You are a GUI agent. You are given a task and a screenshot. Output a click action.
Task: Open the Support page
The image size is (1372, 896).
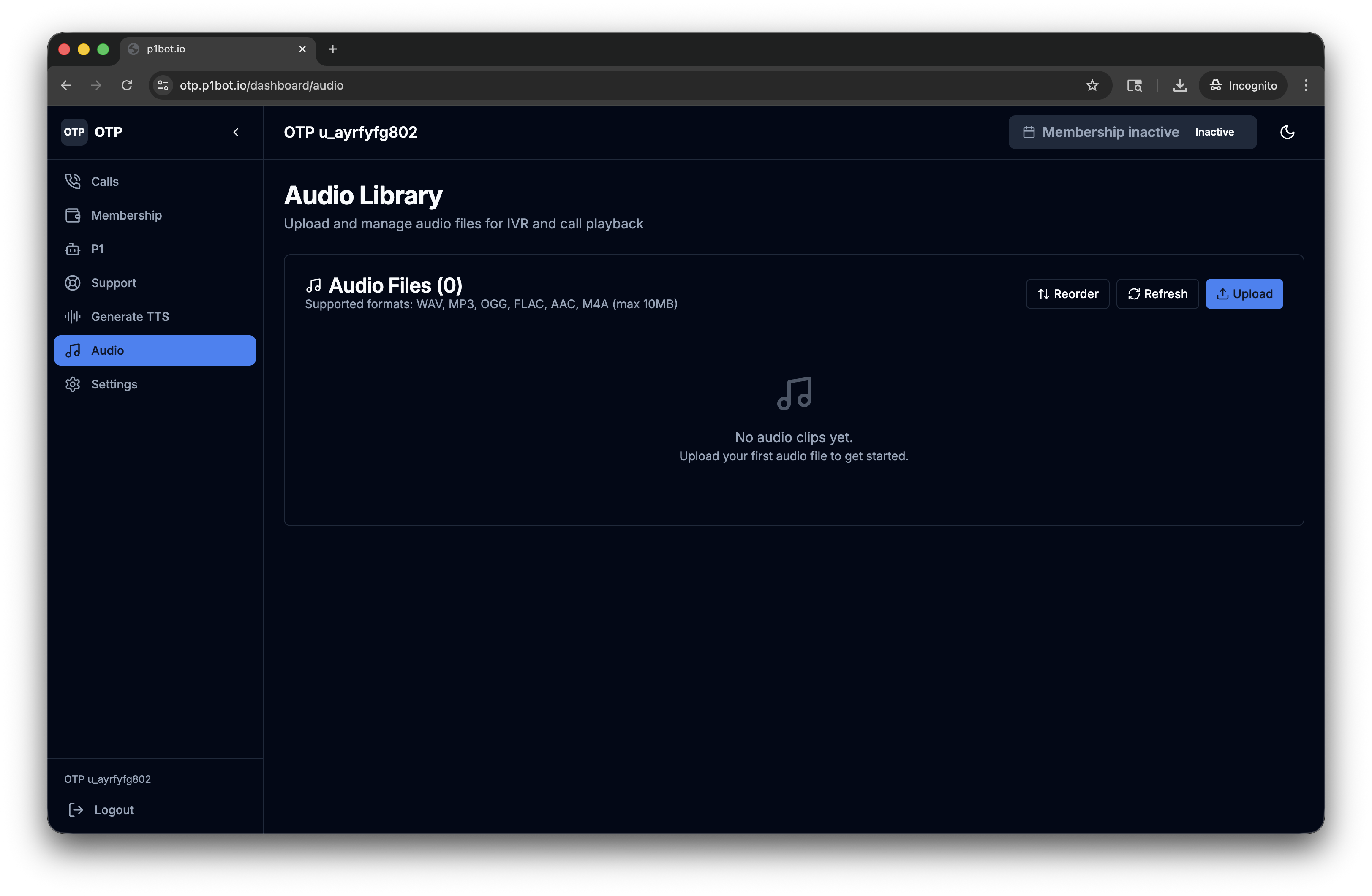click(113, 282)
